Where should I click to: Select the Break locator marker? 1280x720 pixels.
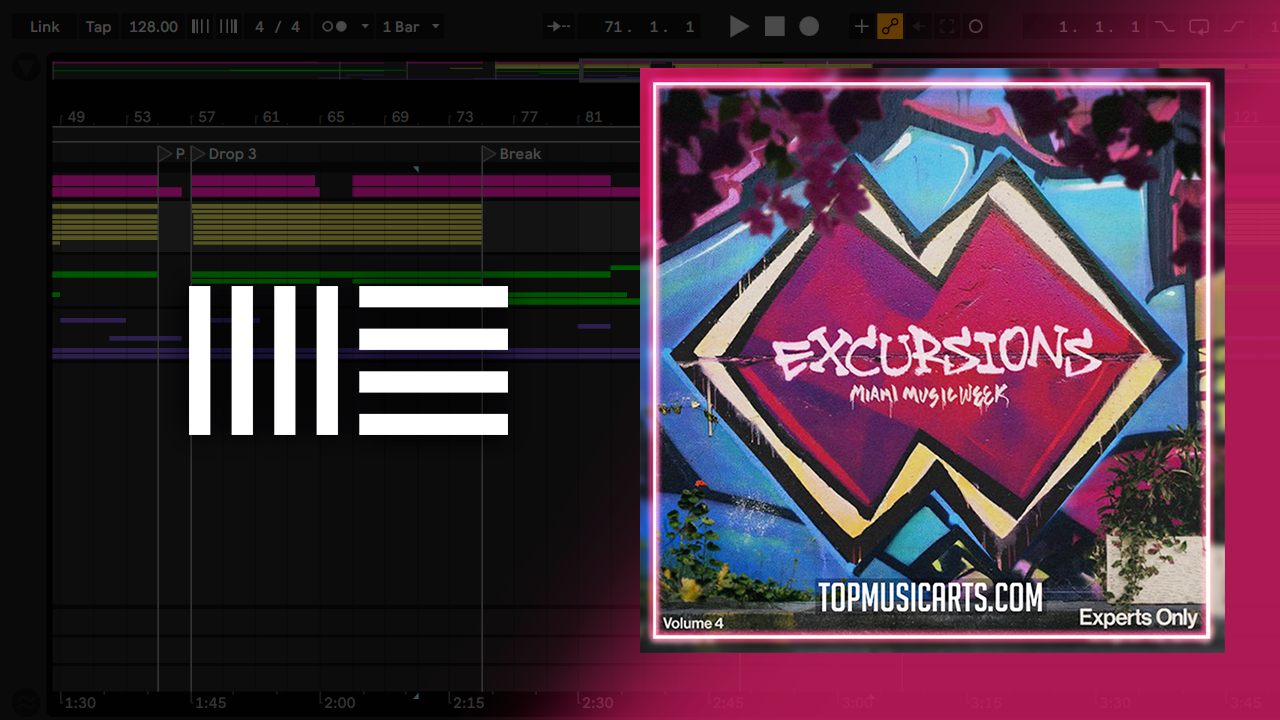tap(489, 154)
